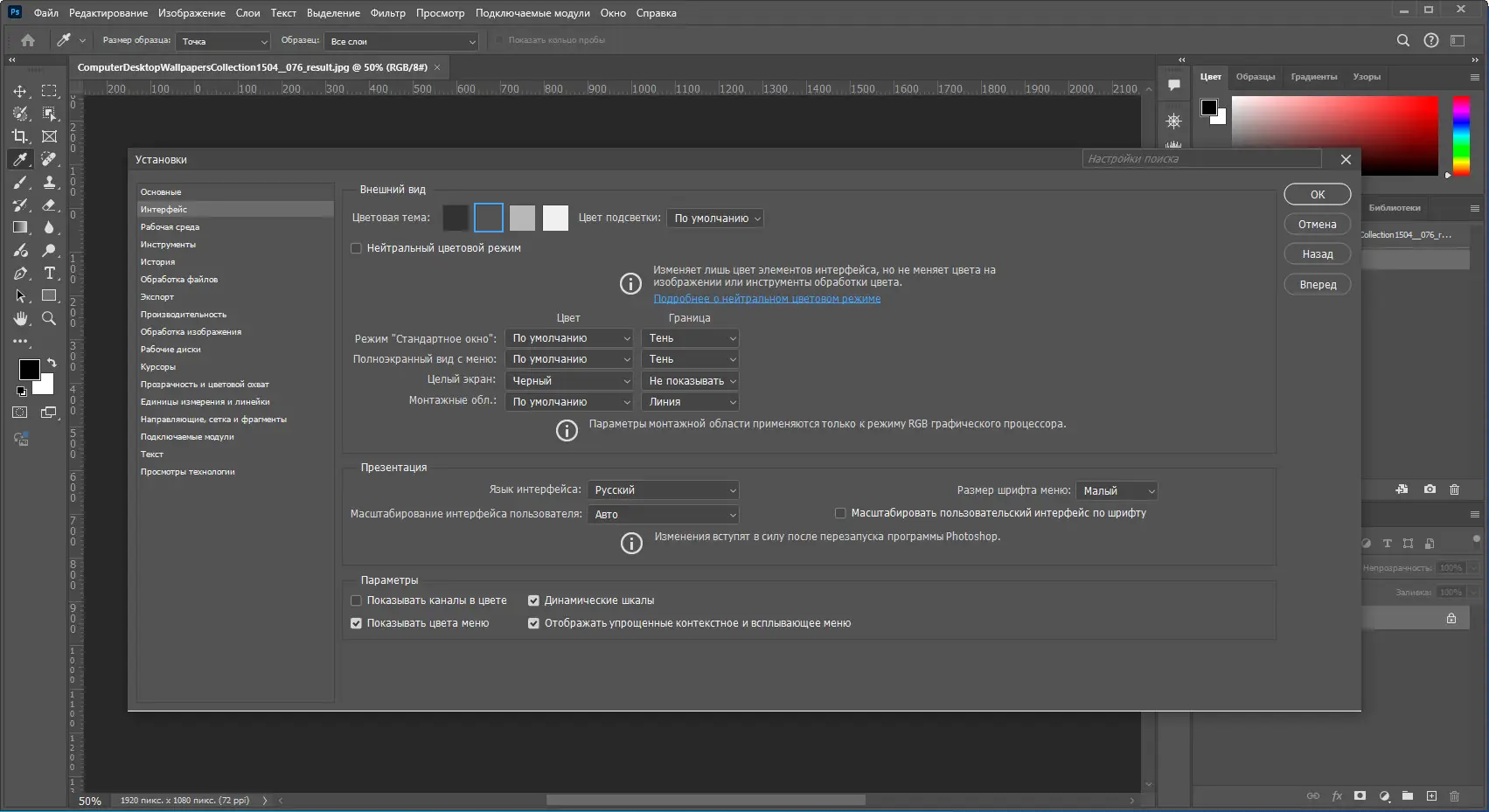
Task: Swap foreground and background colors arrow
Action: (52, 362)
